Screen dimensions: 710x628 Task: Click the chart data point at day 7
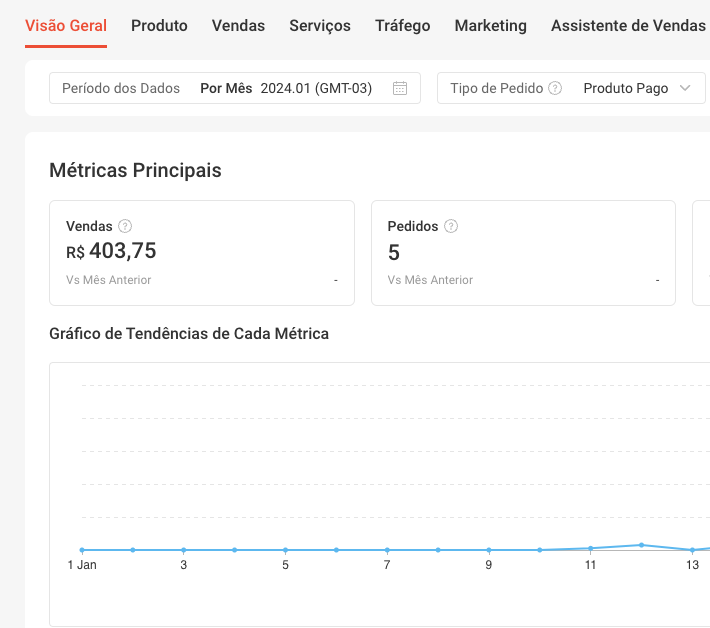(387, 550)
